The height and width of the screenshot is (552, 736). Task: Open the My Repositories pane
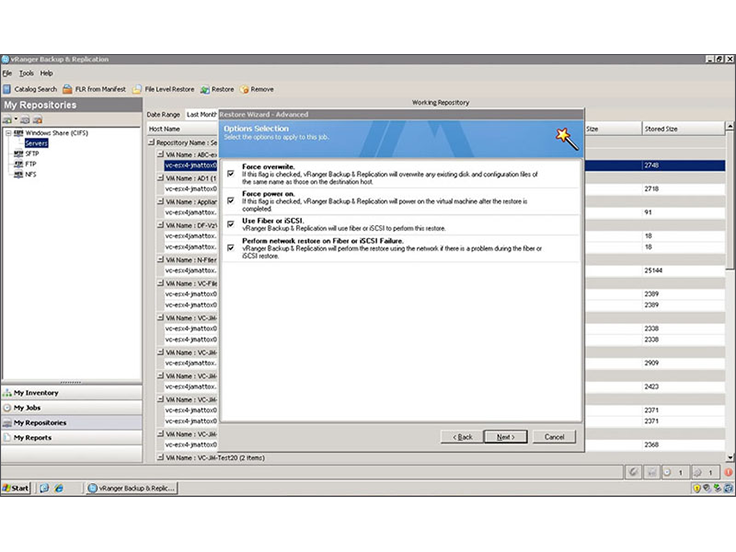coord(72,423)
